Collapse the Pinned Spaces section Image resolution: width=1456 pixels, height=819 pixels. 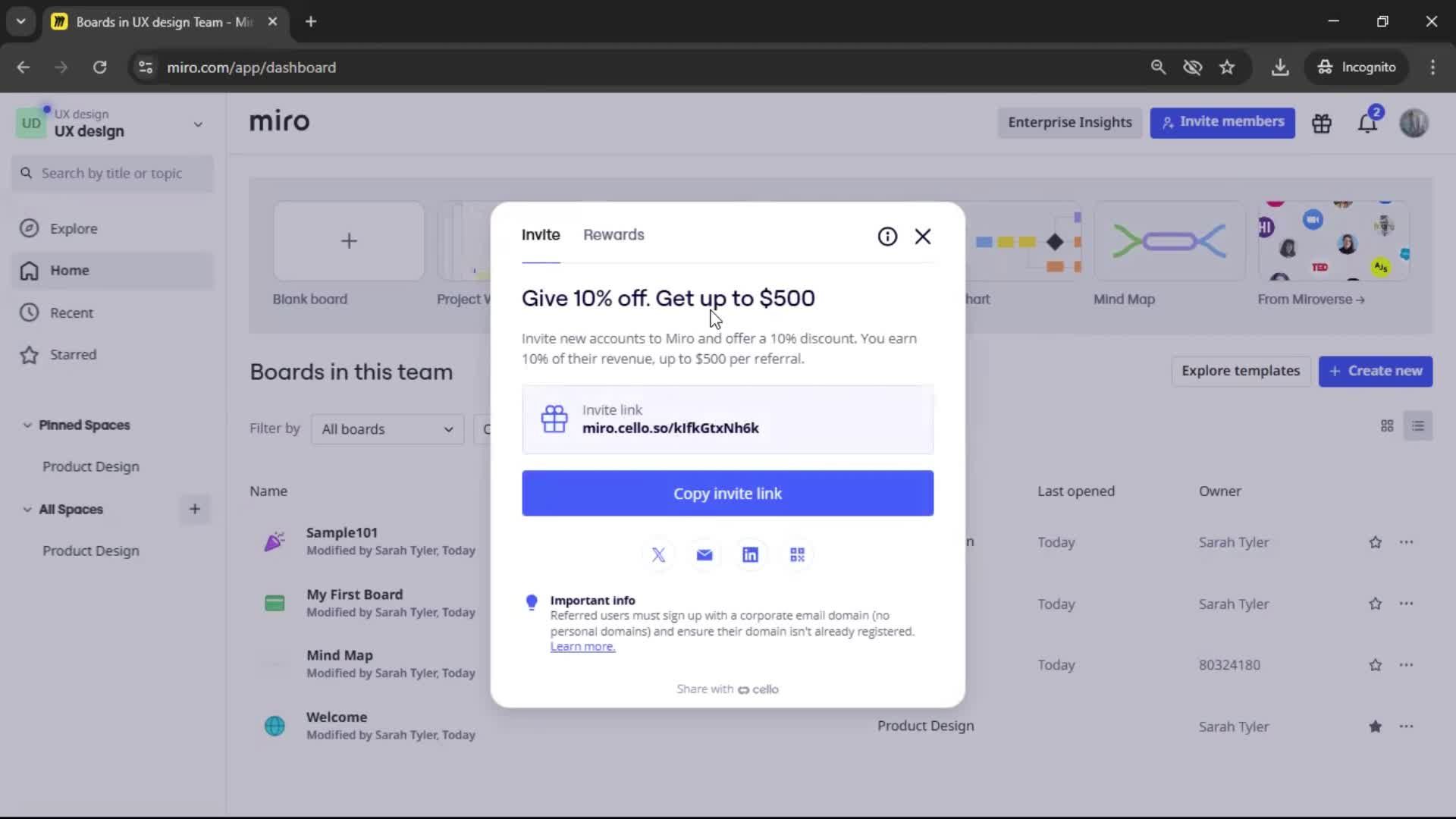pyautogui.click(x=27, y=425)
